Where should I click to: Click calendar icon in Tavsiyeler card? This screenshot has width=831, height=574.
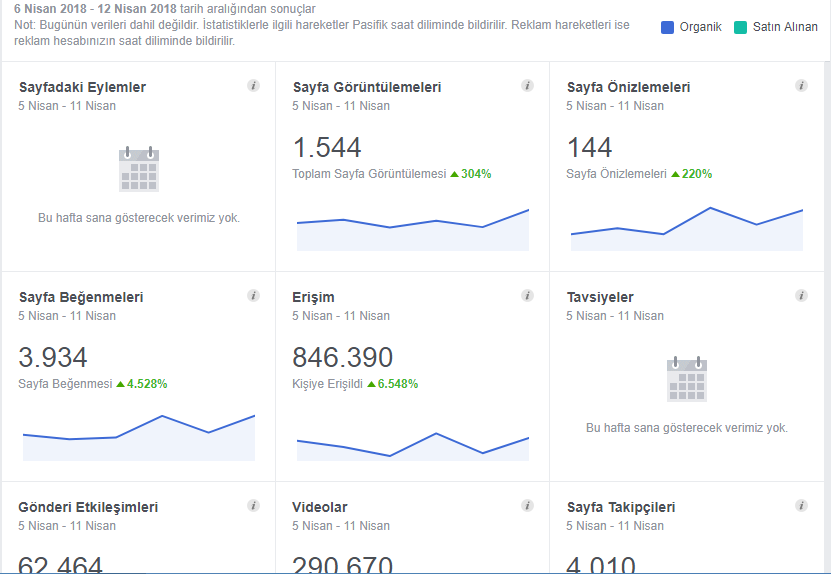coord(687,379)
